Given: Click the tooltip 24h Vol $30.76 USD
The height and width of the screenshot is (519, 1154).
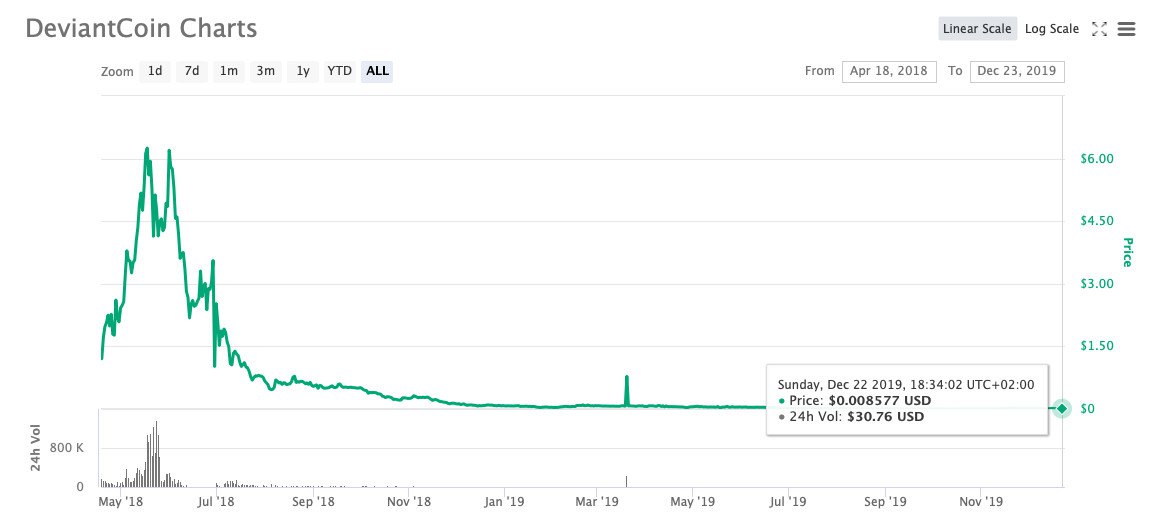Looking at the screenshot, I should 885,417.
